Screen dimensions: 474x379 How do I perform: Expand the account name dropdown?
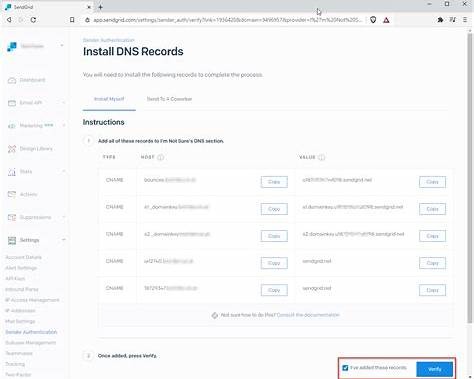(62, 46)
